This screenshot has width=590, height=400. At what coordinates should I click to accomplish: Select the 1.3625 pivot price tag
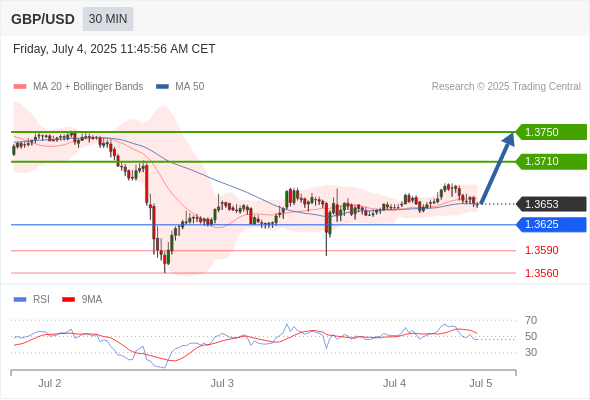[x=551, y=225]
